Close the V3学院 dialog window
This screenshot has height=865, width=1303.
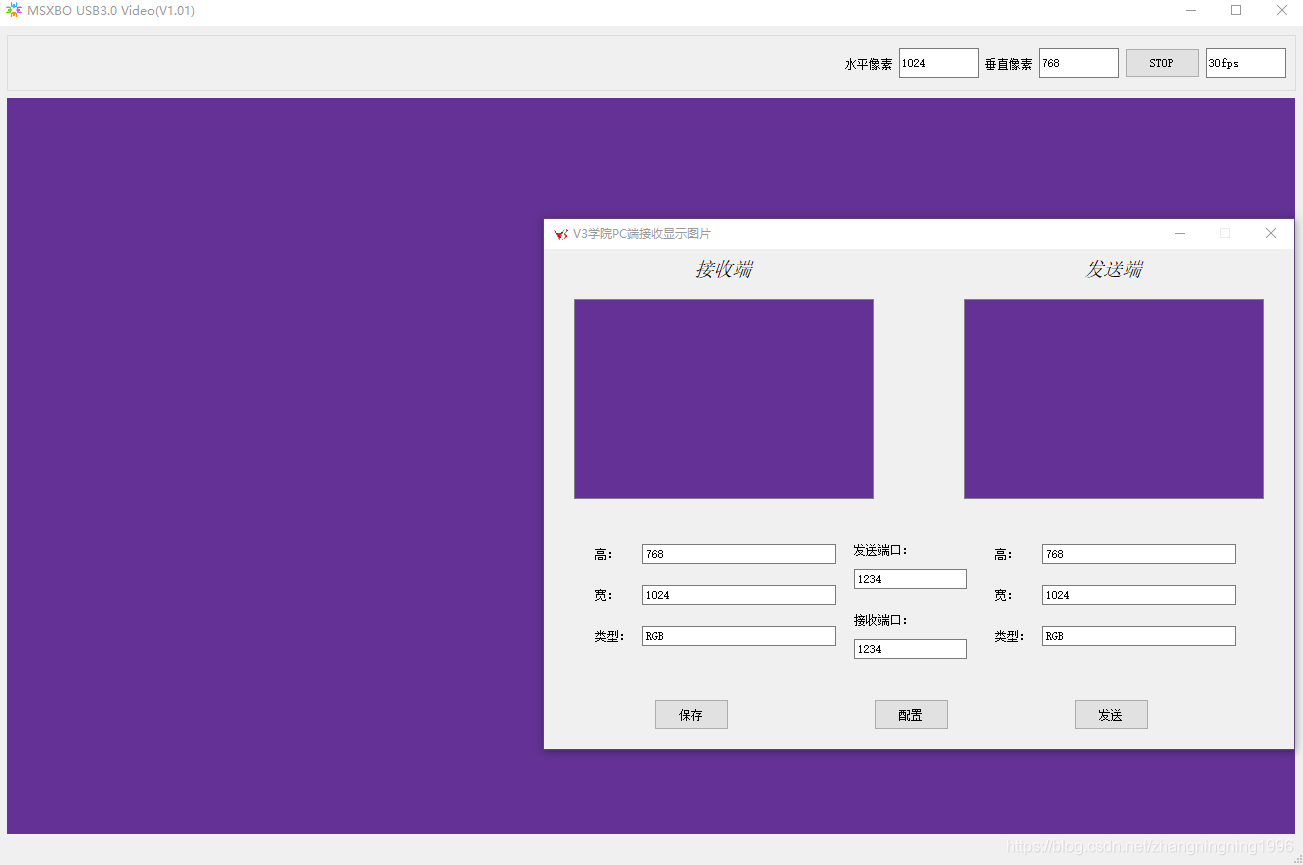pos(1271,233)
